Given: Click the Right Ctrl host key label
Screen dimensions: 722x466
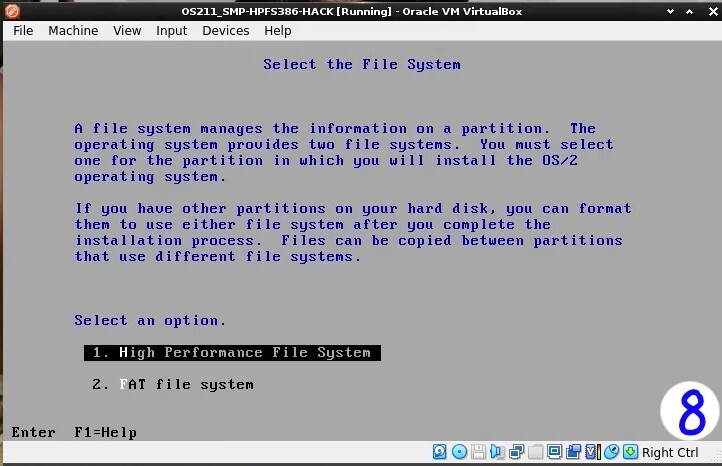Looking at the screenshot, I should (670, 452).
